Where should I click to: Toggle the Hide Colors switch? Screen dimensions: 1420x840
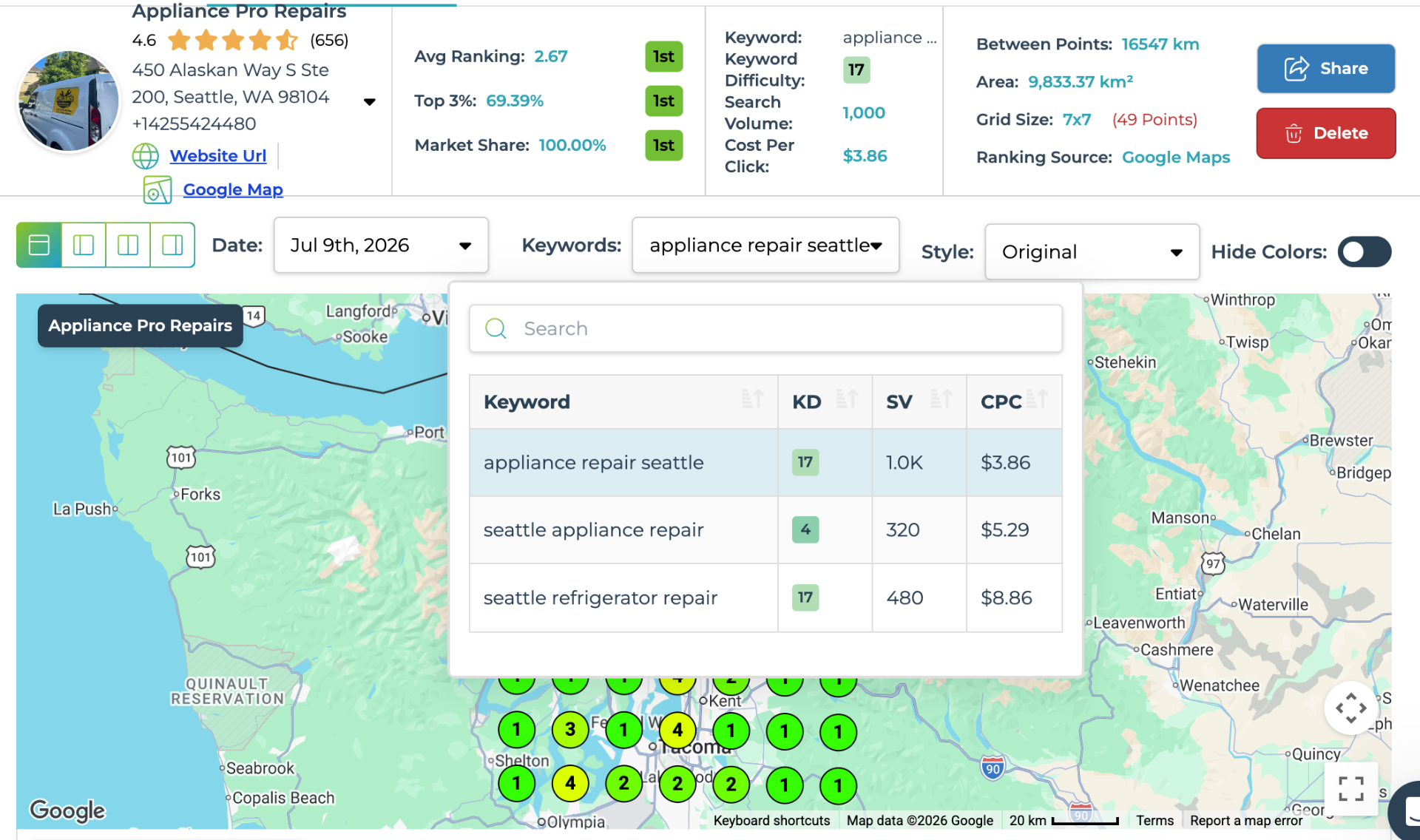1365,252
